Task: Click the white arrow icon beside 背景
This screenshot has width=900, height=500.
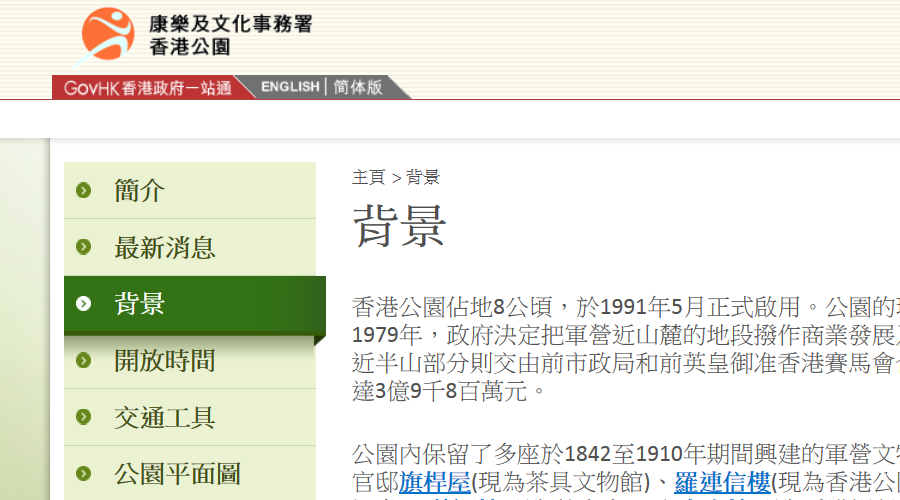Action: click(x=84, y=304)
